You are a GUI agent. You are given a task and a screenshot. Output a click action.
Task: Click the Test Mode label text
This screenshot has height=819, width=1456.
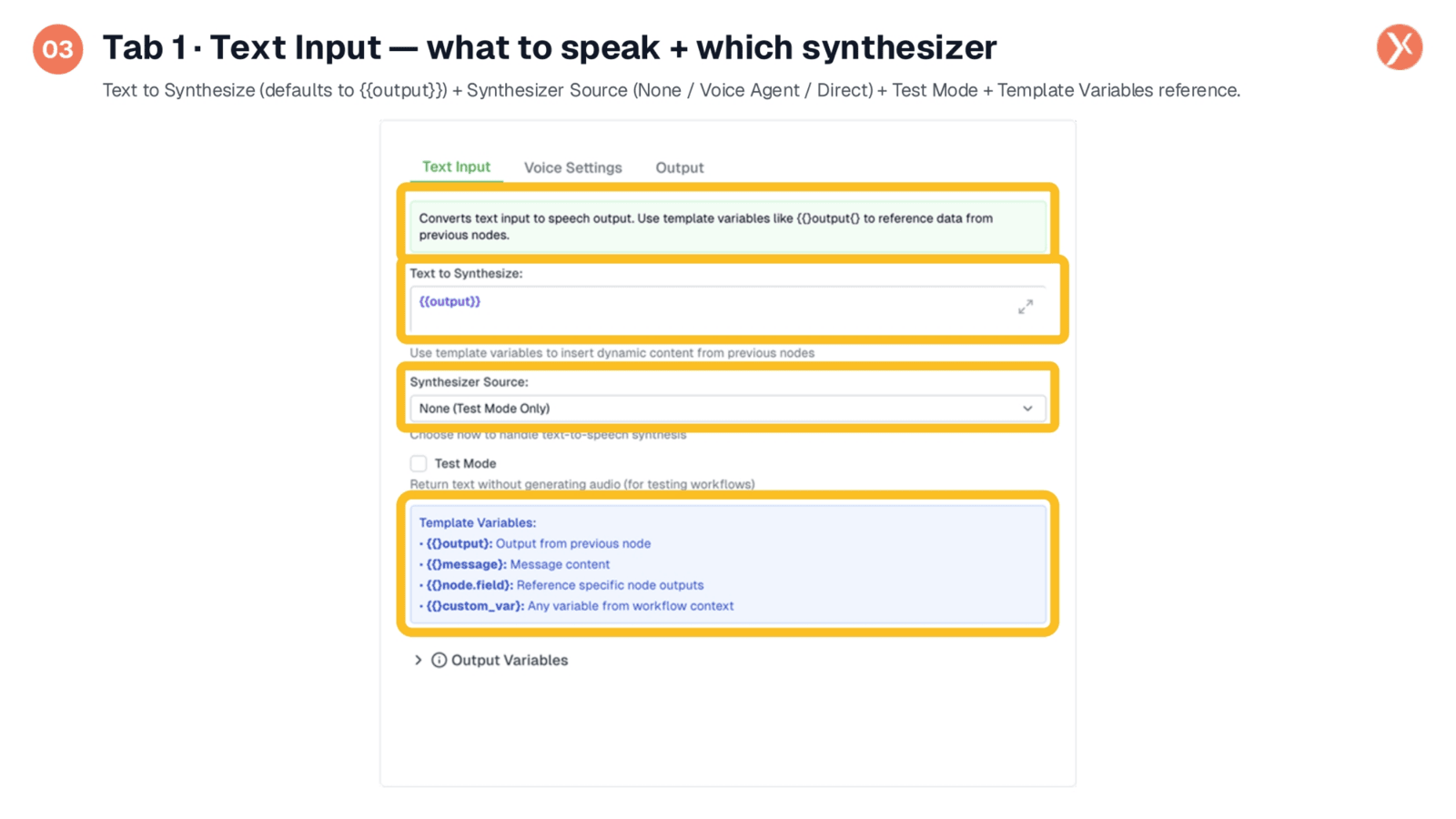tap(465, 463)
